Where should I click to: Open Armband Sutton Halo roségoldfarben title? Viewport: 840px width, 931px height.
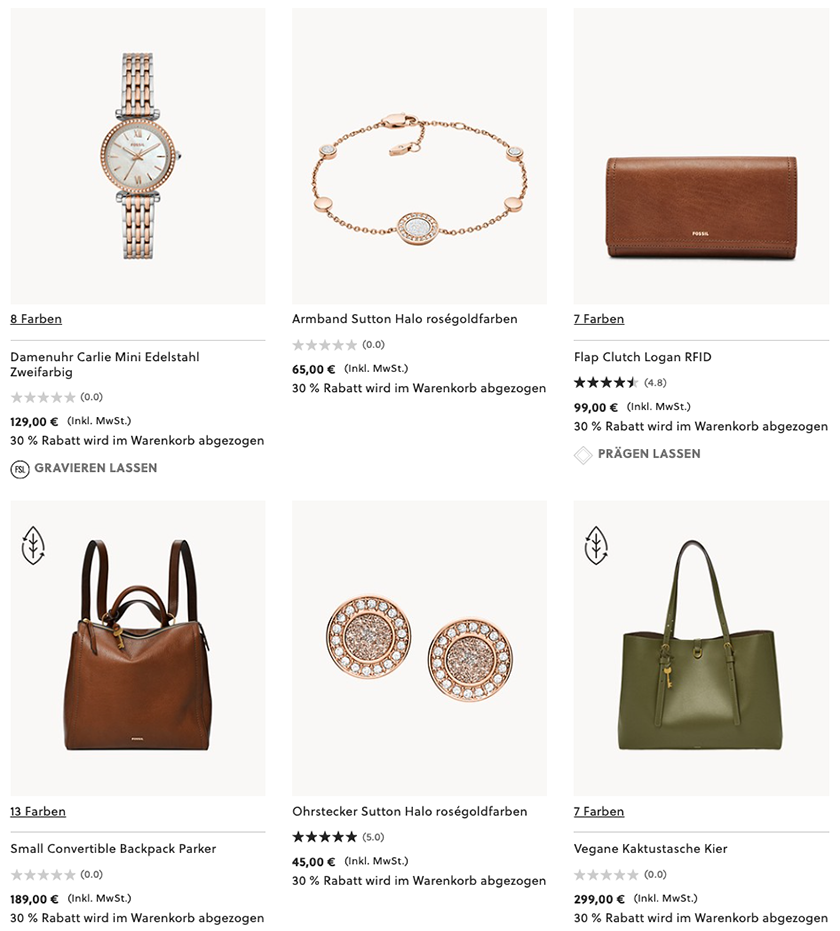pyautogui.click(x=405, y=319)
